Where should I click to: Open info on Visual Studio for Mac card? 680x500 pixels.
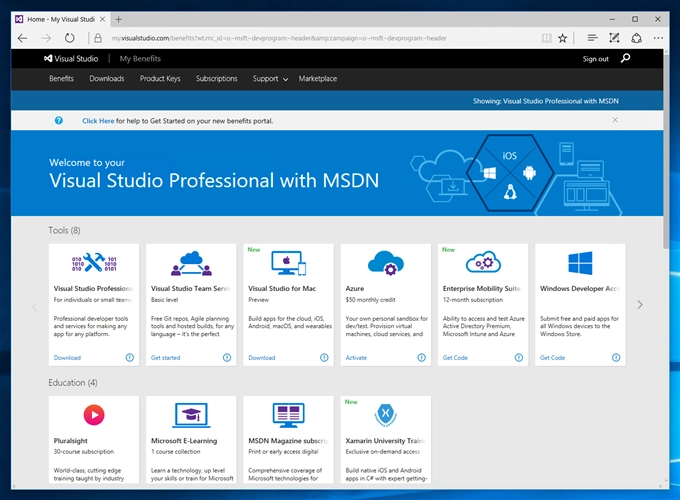[x=324, y=357]
